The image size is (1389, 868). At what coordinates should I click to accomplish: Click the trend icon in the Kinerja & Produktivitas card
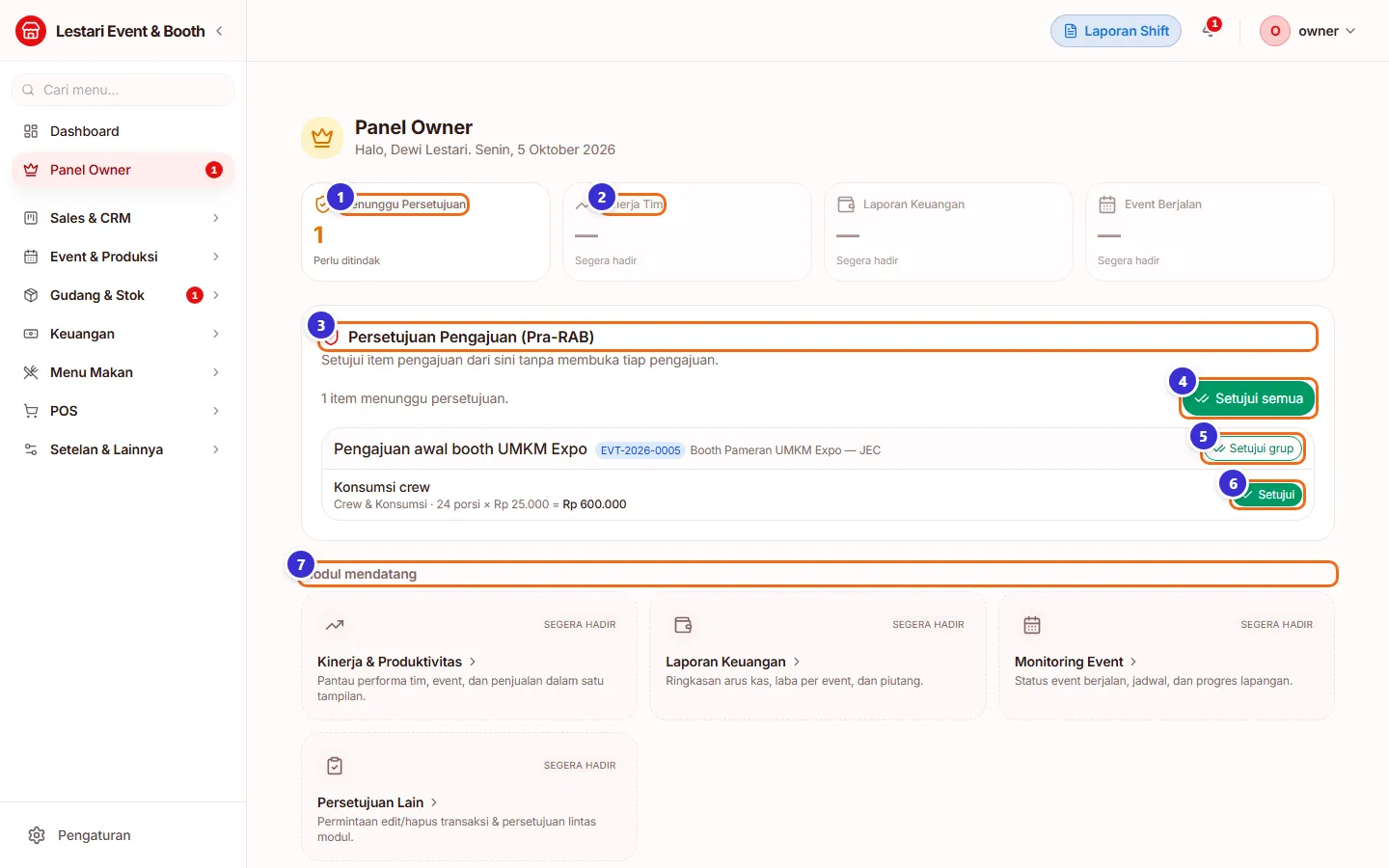(x=335, y=625)
